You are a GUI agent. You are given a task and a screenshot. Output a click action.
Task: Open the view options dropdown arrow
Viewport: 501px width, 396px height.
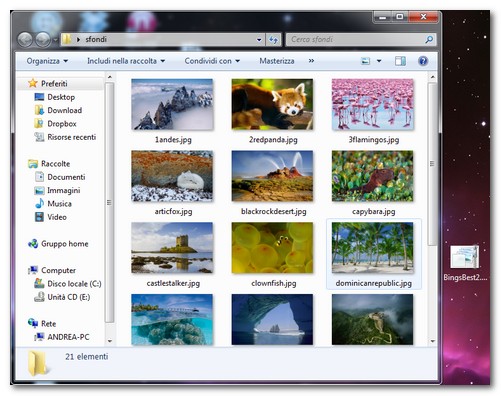[x=379, y=61]
